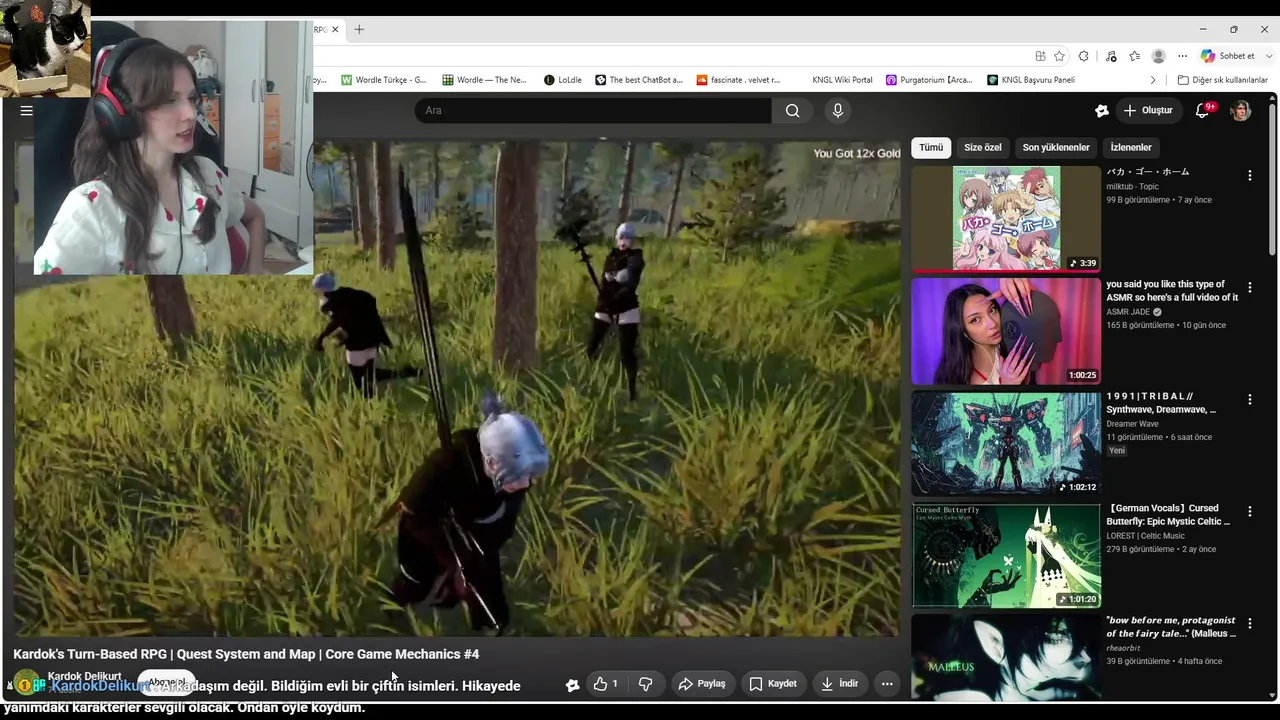The image size is (1280, 720).
Task: Open the Cursed Butterfly video thumbnail
Action: [1006, 555]
